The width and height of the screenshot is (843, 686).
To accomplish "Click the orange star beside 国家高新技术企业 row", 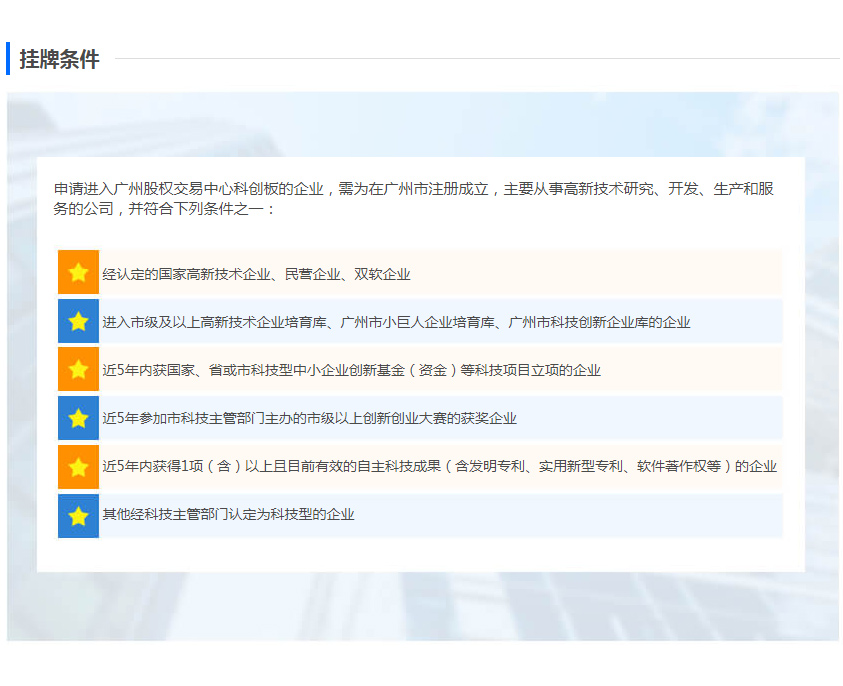I will pos(78,273).
